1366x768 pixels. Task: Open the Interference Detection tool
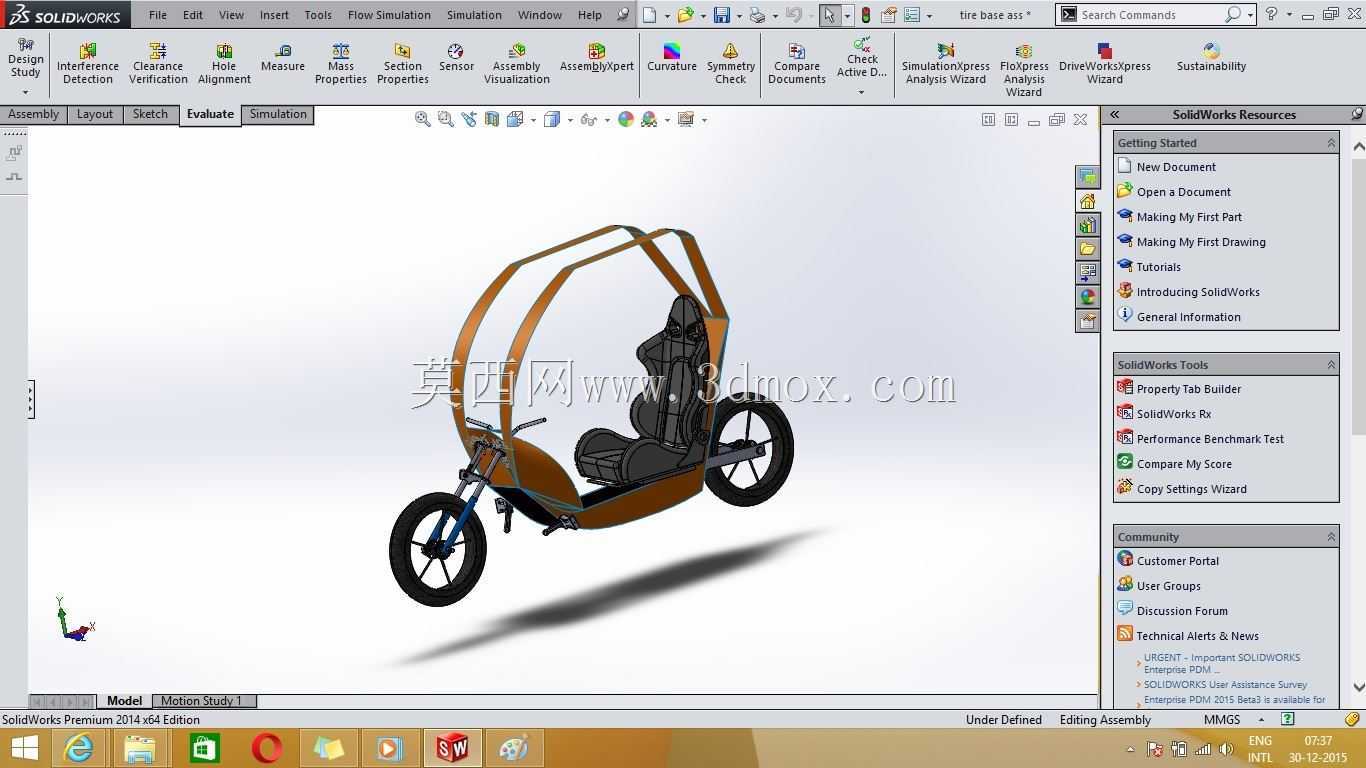(88, 64)
